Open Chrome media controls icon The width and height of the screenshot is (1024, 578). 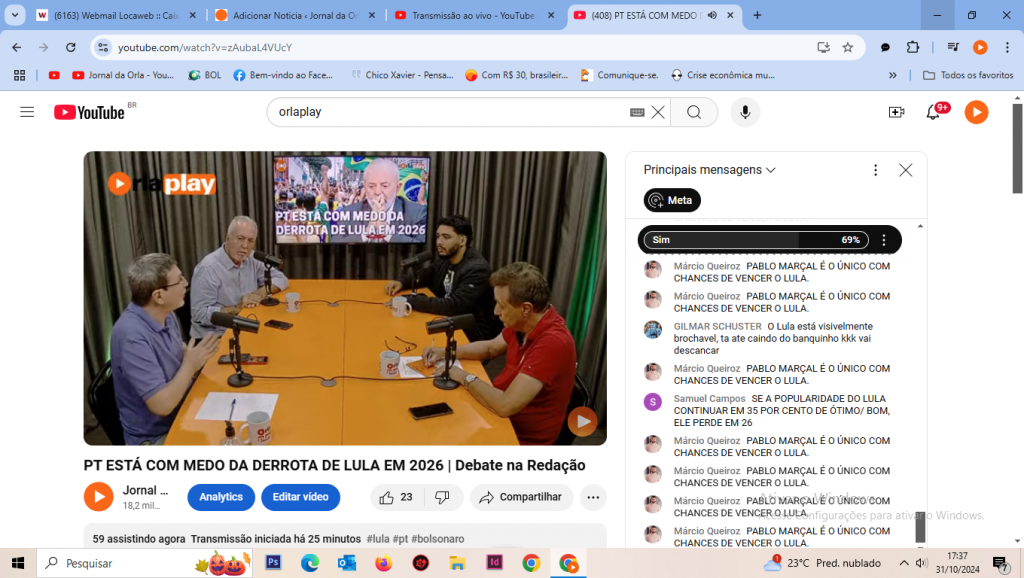pyautogui.click(x=953, y=48)
